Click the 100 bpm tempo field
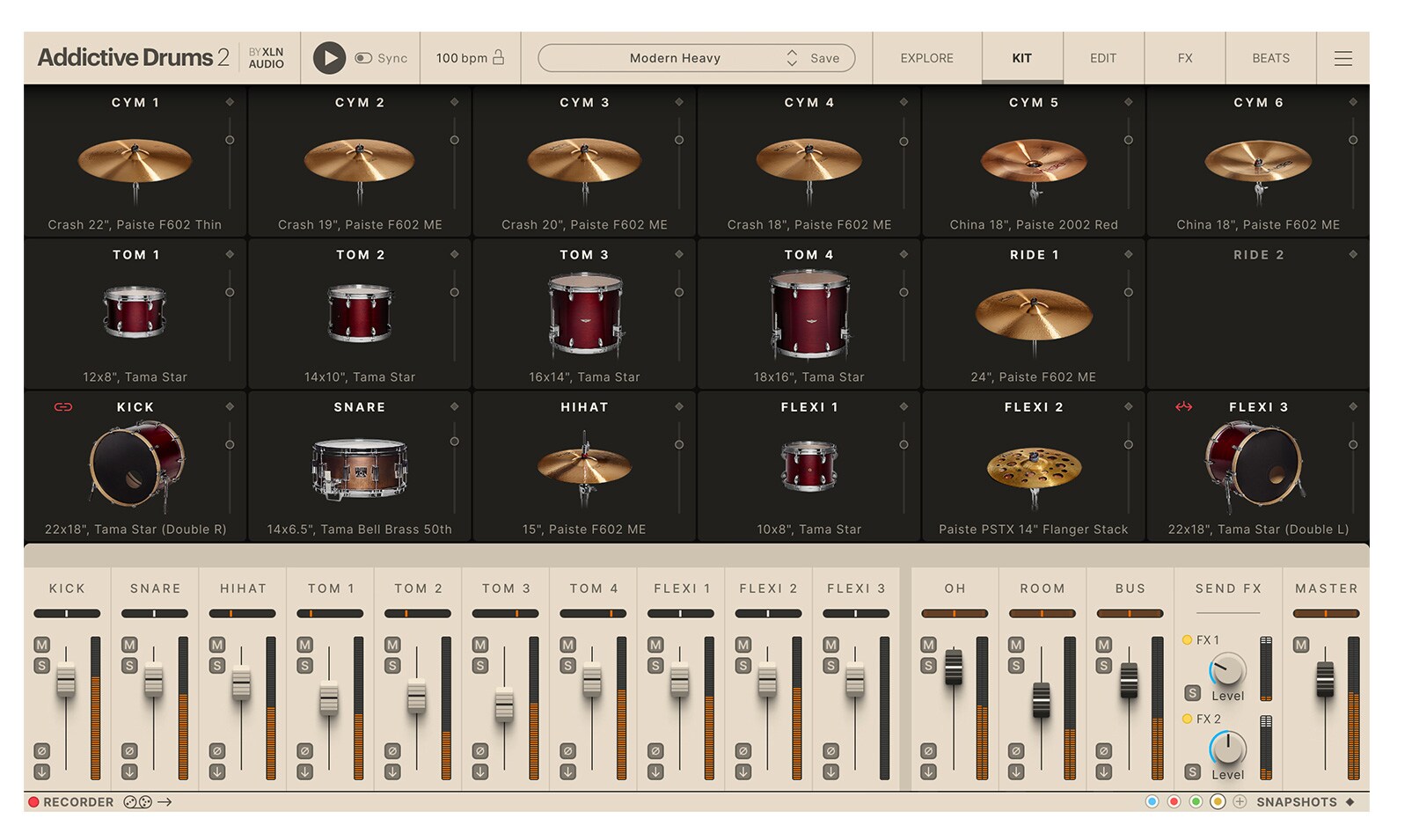The height and width of the screenshot is (840, 1412). point(461,58)
